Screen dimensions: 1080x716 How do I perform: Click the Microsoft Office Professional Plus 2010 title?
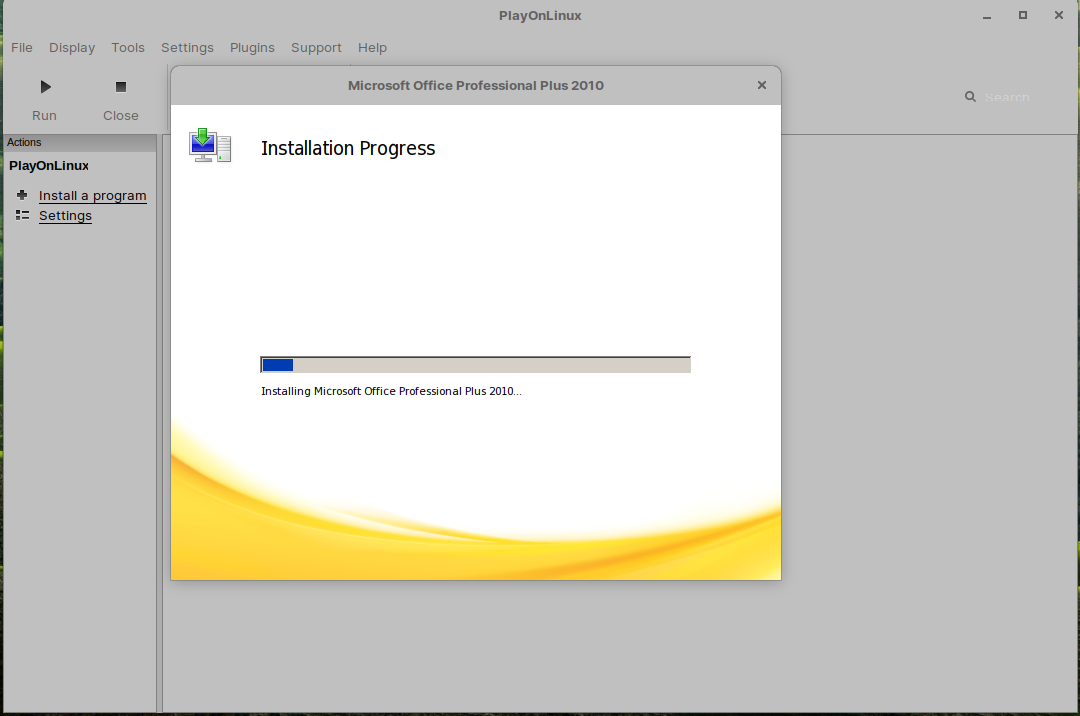[x=475, y=85]
